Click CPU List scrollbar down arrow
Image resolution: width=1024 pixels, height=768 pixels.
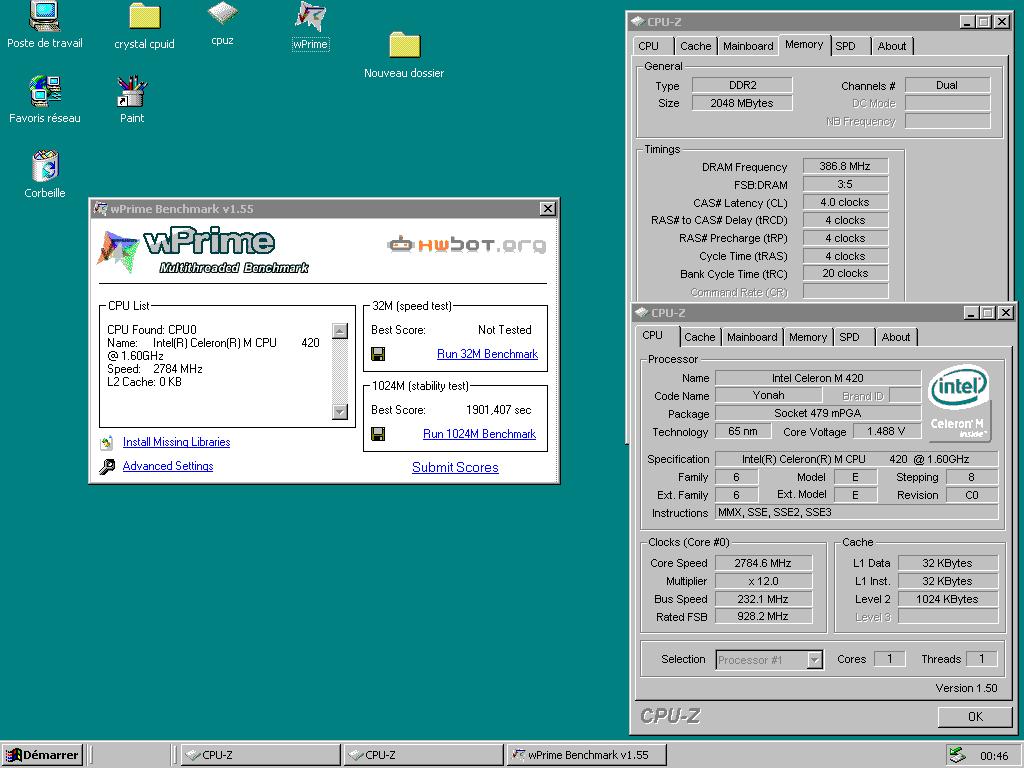(x=340, y=411)
